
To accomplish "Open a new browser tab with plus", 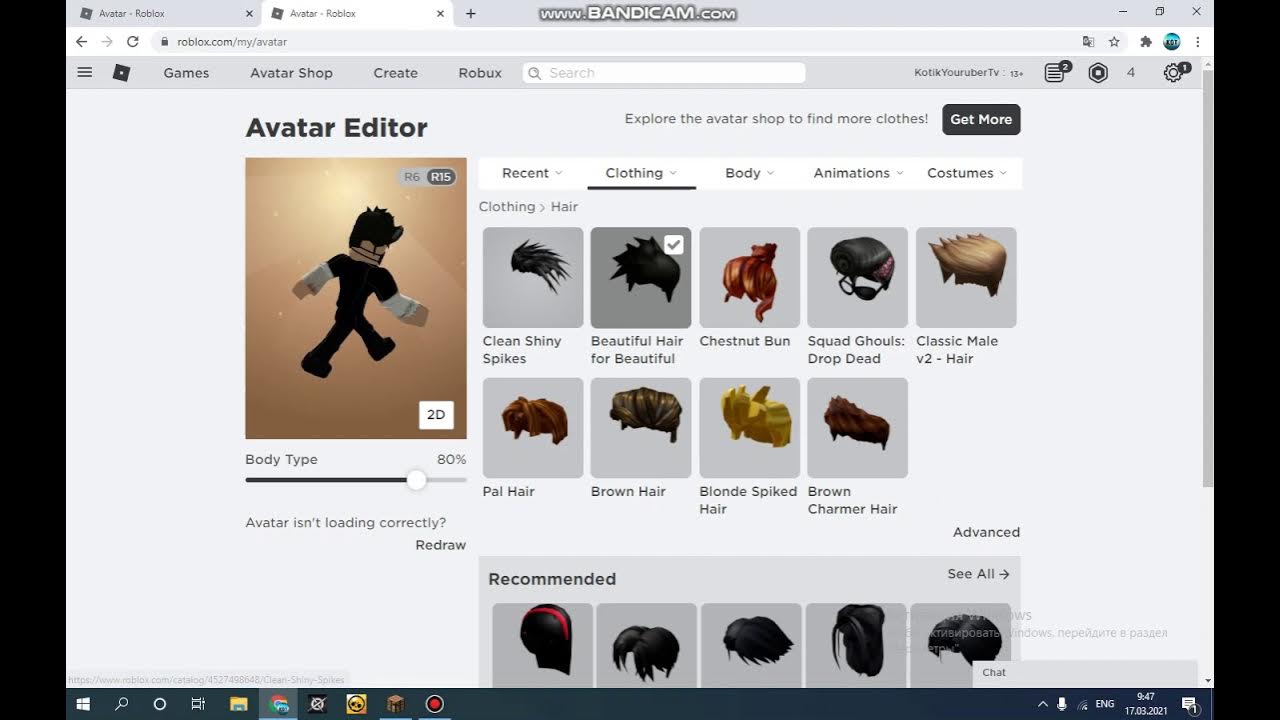I will click(x=471, y=13).
